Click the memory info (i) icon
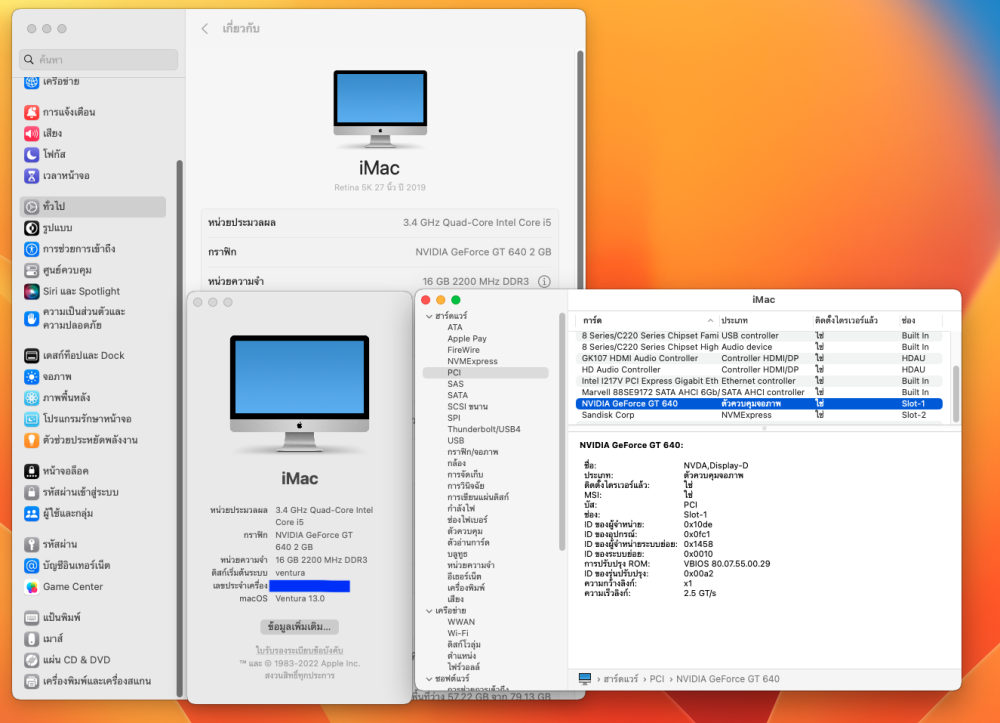This screenshot has height=723, width=1000. point(544,281)
